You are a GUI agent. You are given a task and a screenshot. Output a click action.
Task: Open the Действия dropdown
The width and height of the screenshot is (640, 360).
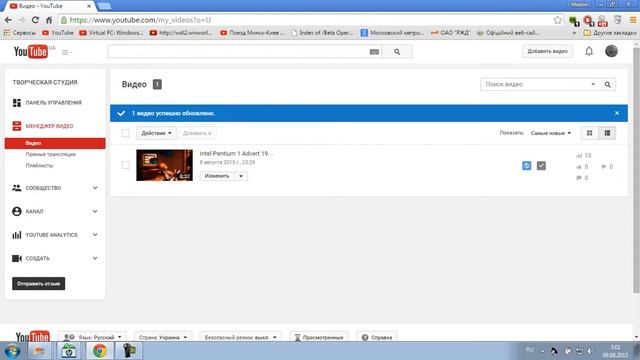tap(156, 133)
